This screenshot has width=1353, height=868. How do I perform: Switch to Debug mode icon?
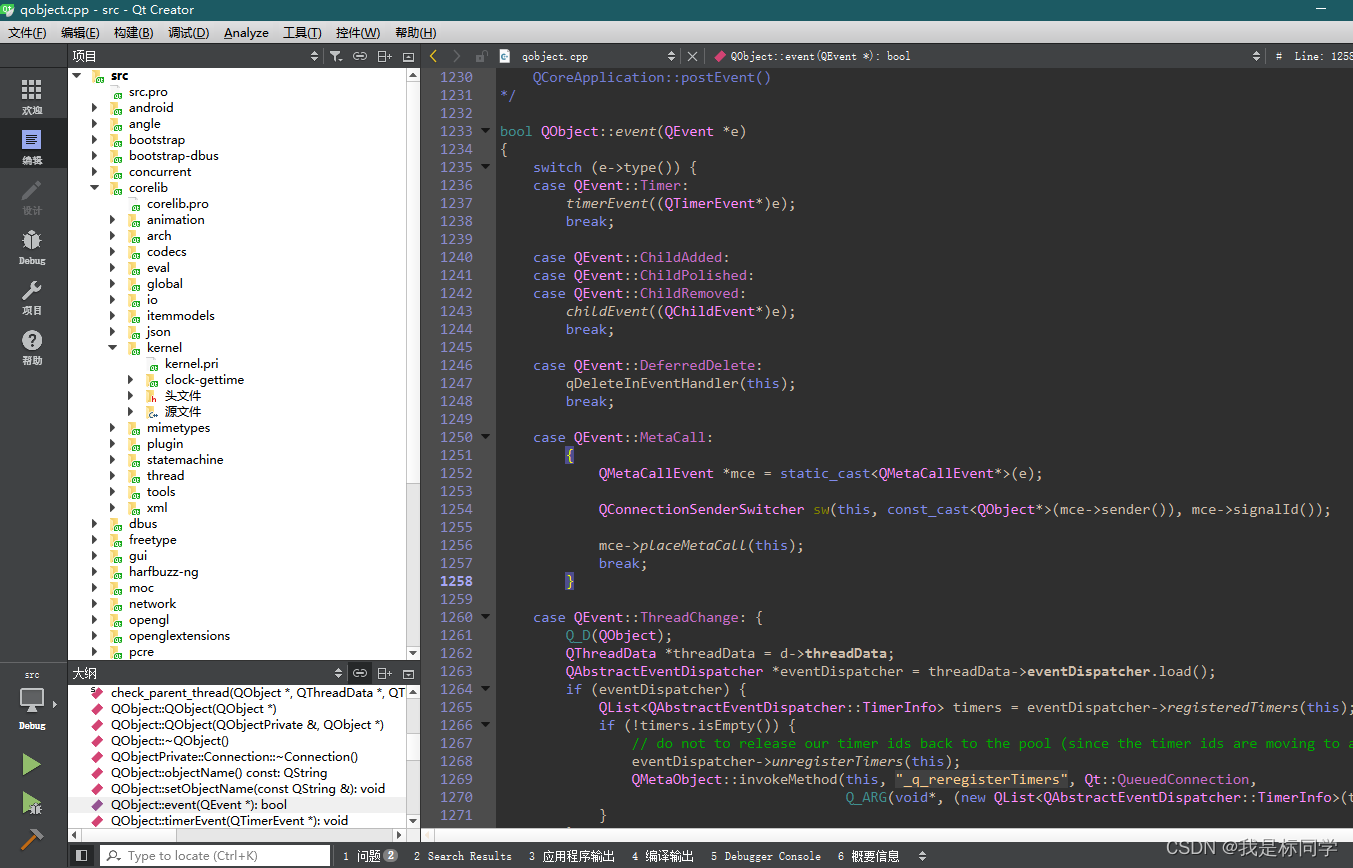click(x=32, y=246)
